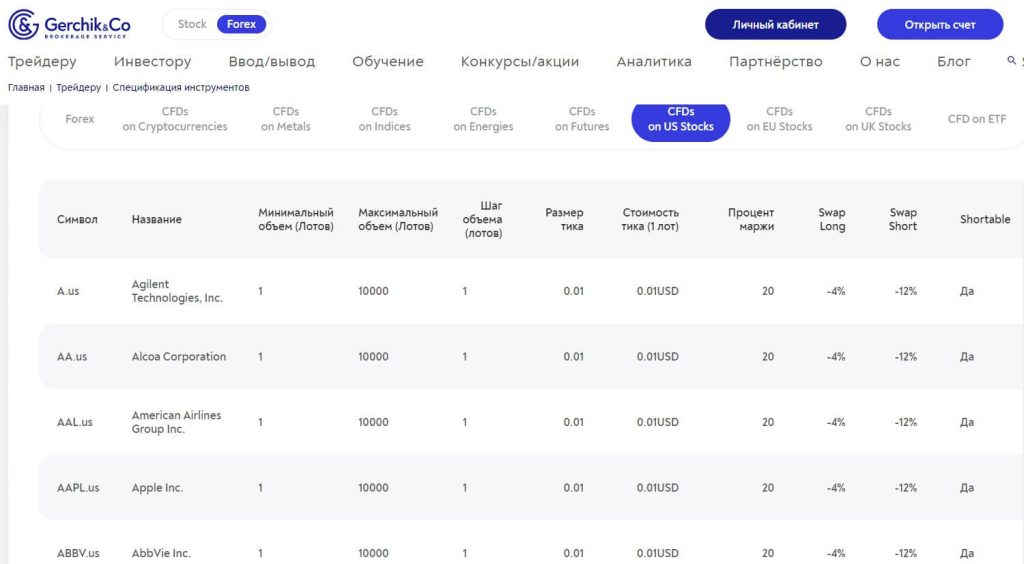The width and height of the screenshot is (1024, 564).
Task: Click the Alcoa Corporation name
Action: pyautogui.click(x=179, y=356)
